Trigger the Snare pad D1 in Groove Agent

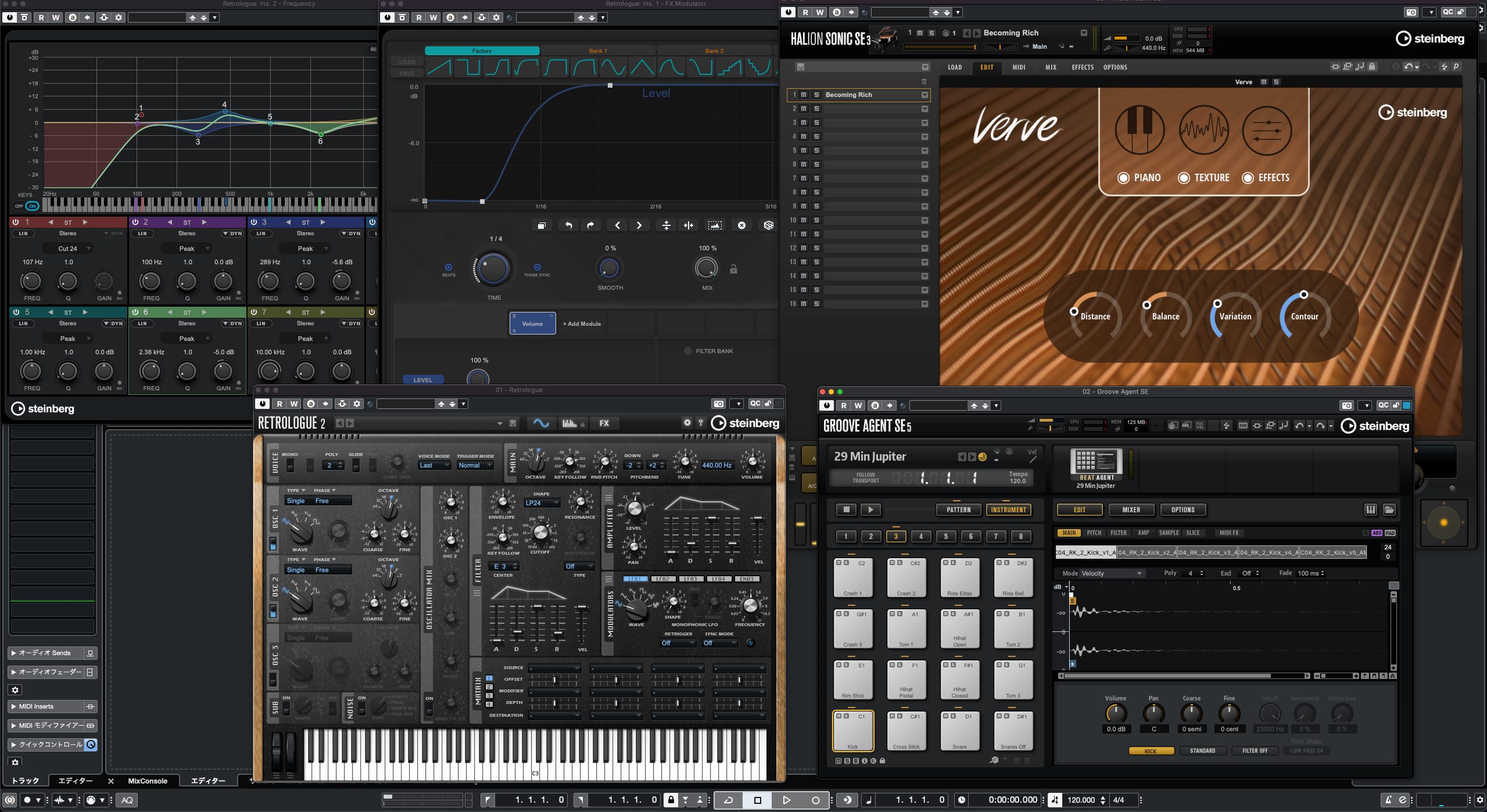point(959,731)
